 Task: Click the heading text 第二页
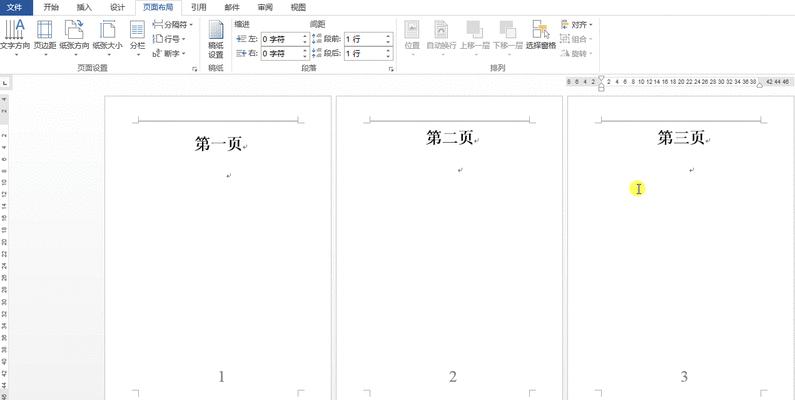click(x=449, y=137)
